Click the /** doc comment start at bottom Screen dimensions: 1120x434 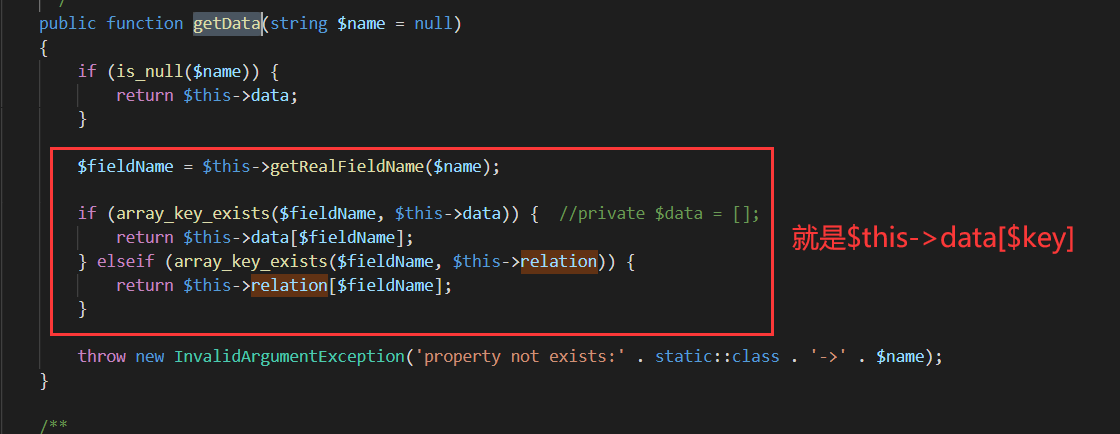click(53, 425)
